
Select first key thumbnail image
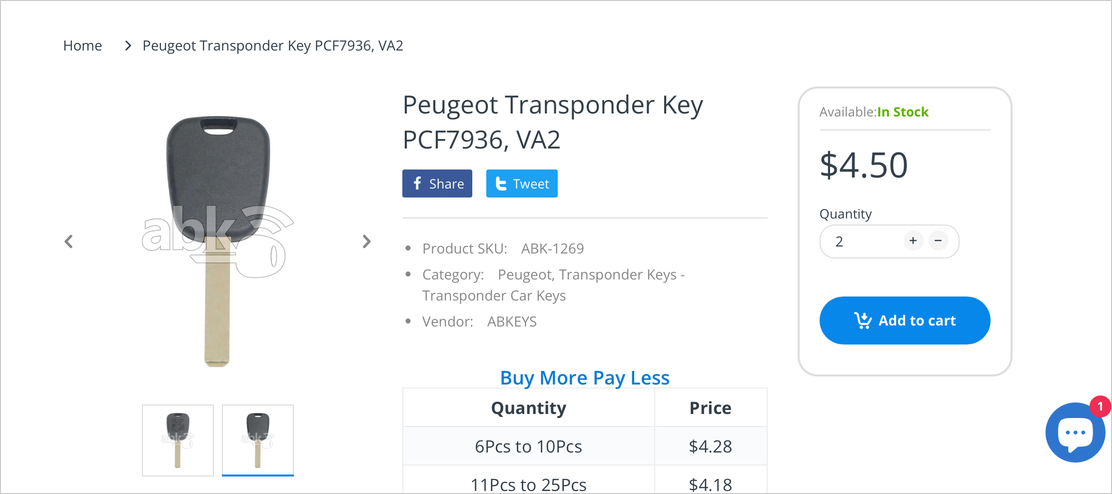click(x=178, y=440)
